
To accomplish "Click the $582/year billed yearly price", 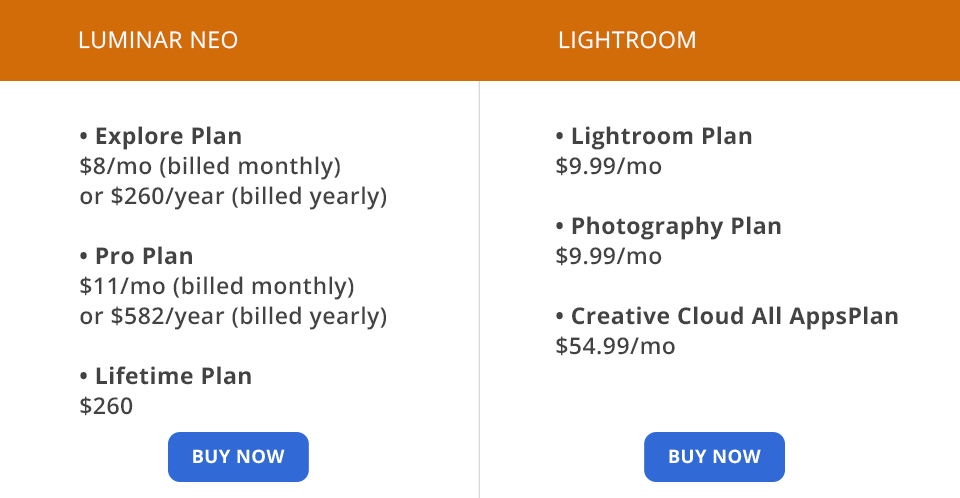I will click(233, 316).
